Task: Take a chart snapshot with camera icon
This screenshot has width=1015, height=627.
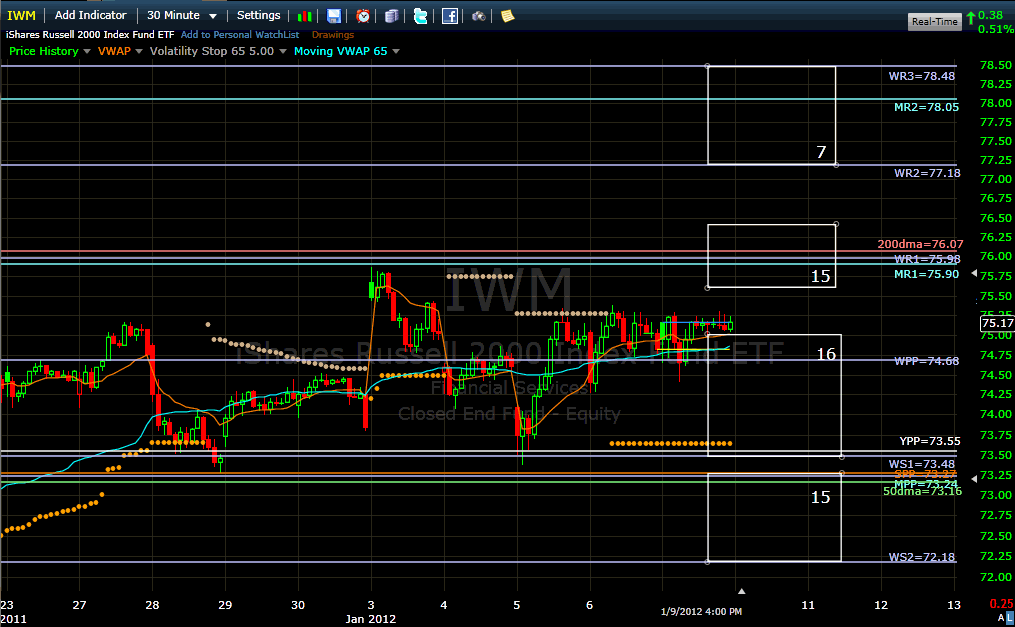Action: [478, 16]
